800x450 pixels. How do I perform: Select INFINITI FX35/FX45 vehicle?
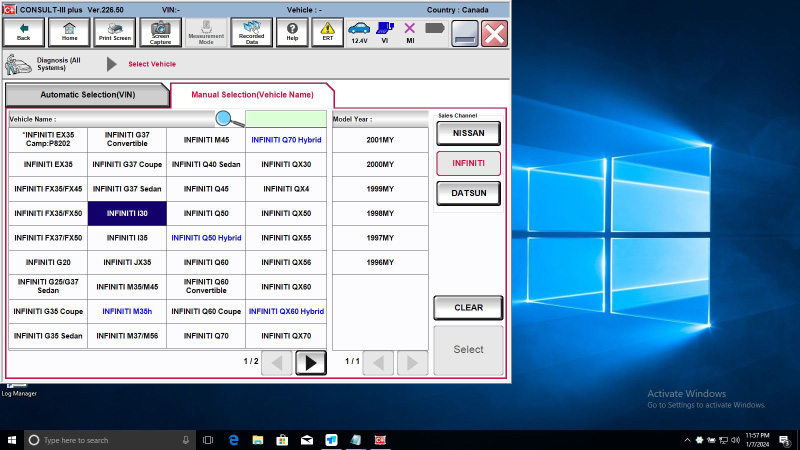click(x=48, y=189)
